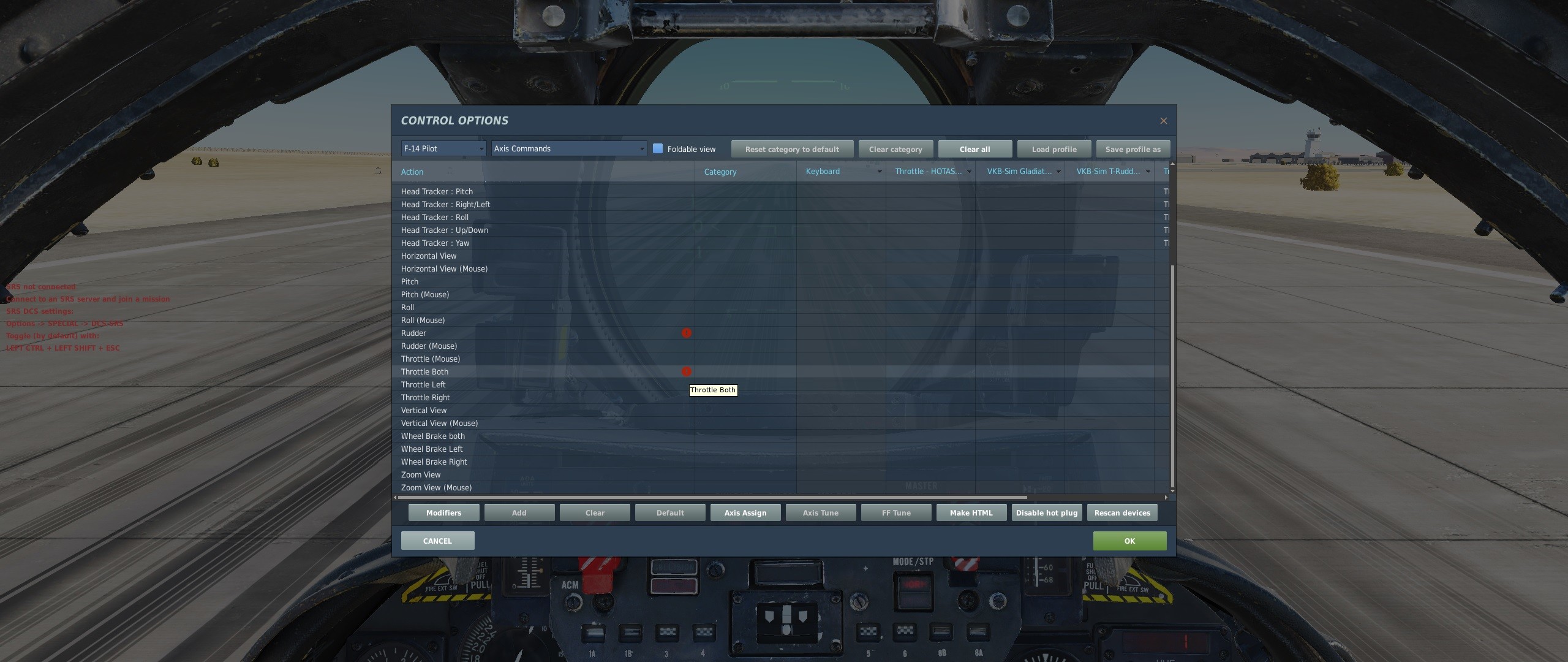Click the CANCEL button
The height and width of the screenshot is (662, 1568).
coord(437,541)
